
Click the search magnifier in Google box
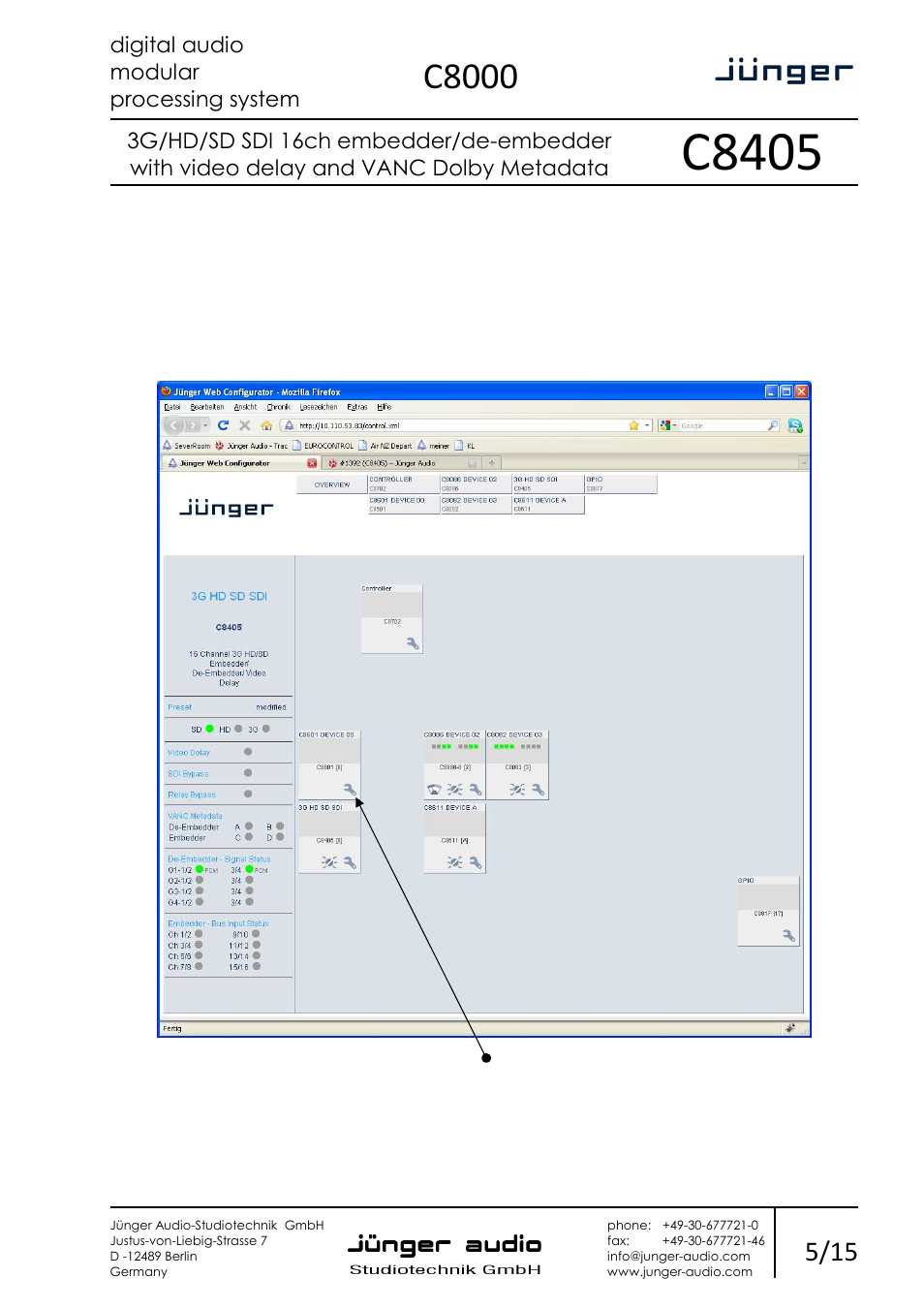pos(773,425)
